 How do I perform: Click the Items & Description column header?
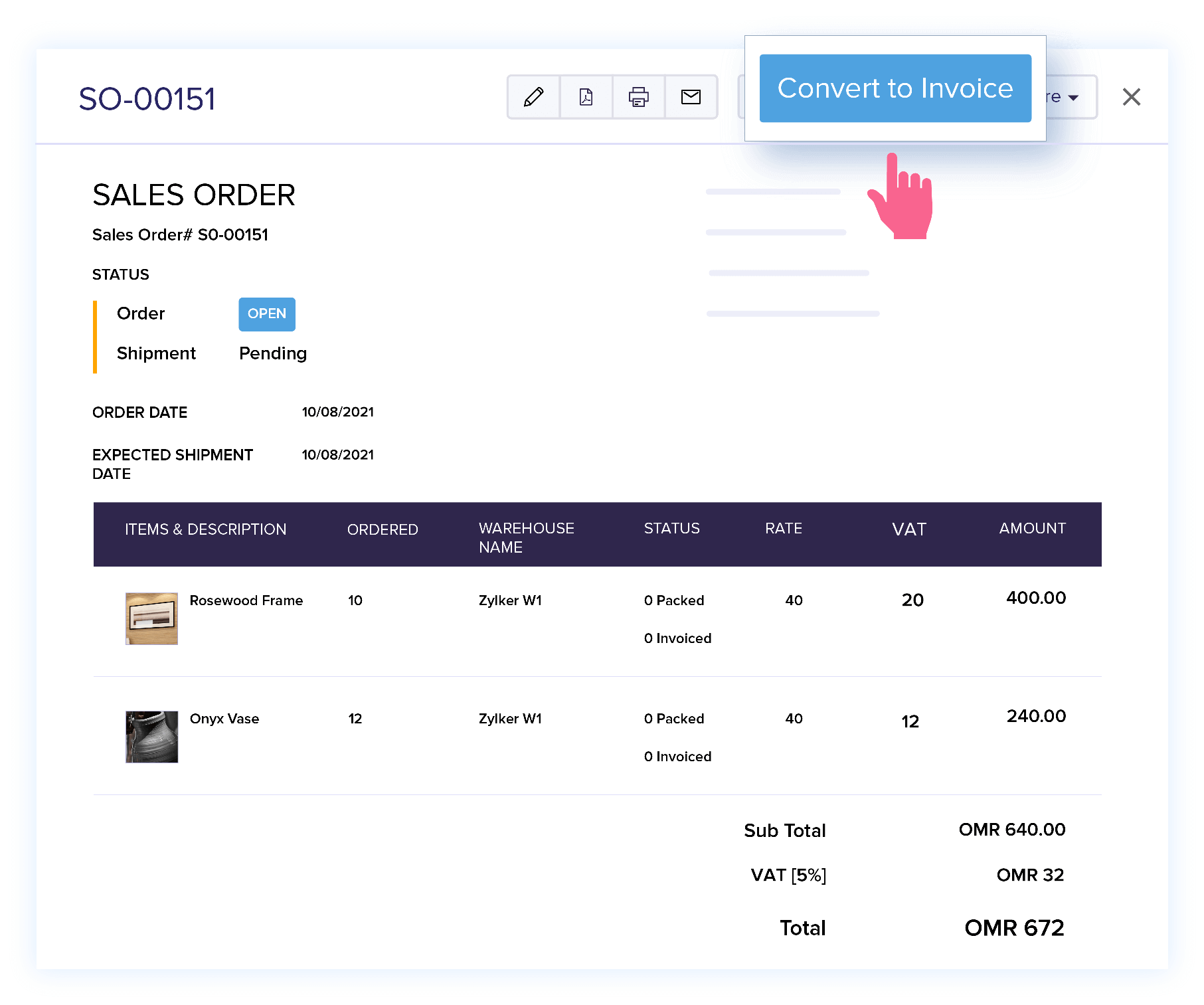coord(205,529)
